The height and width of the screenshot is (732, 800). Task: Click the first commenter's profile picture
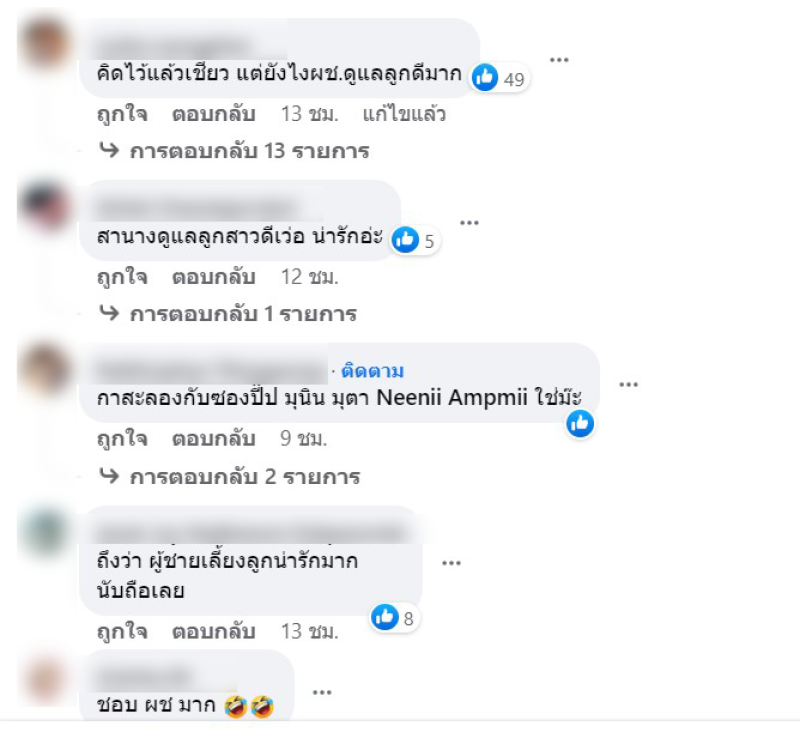[x=45, y=43]
